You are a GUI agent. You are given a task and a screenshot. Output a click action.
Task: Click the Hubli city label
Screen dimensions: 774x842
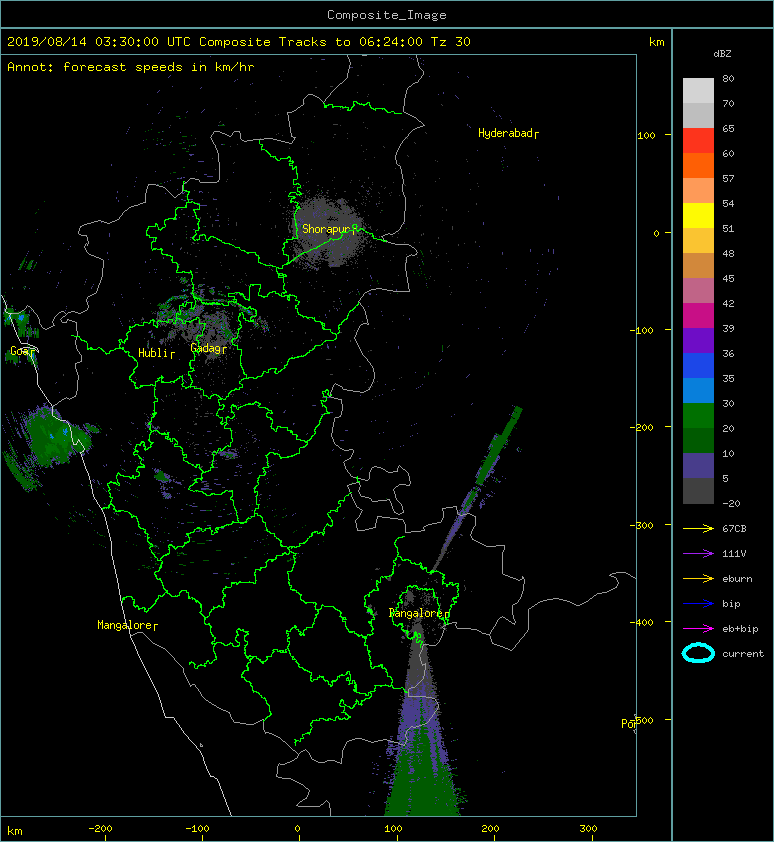(x=156, y=353)
